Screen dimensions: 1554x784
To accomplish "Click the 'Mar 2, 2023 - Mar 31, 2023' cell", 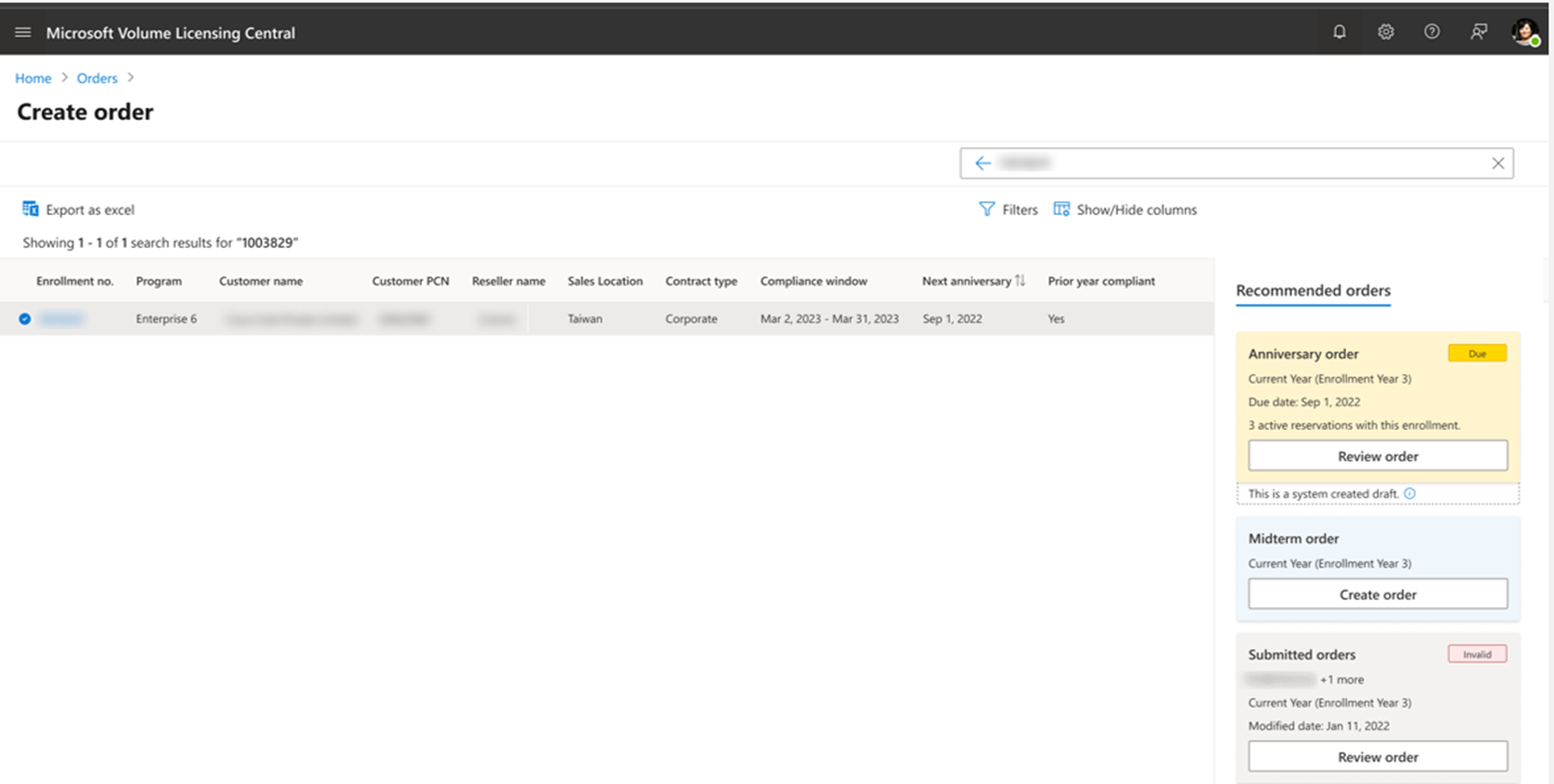I will 829,318.
